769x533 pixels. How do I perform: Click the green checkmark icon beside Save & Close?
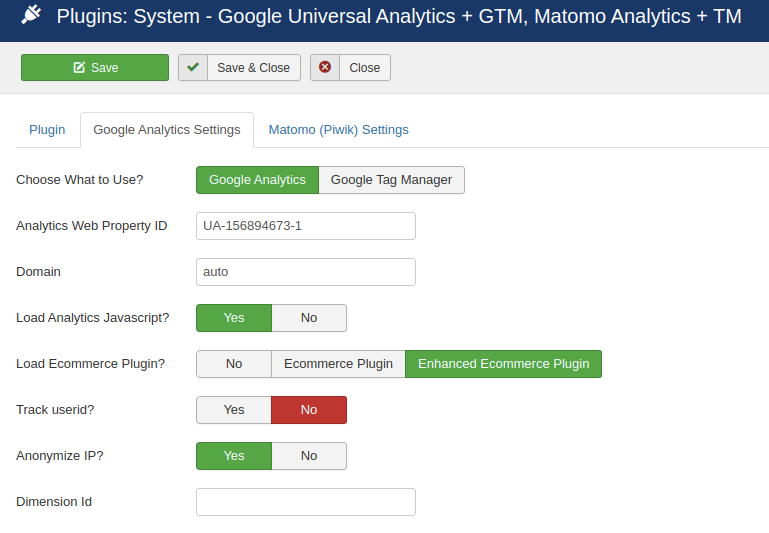193,67
